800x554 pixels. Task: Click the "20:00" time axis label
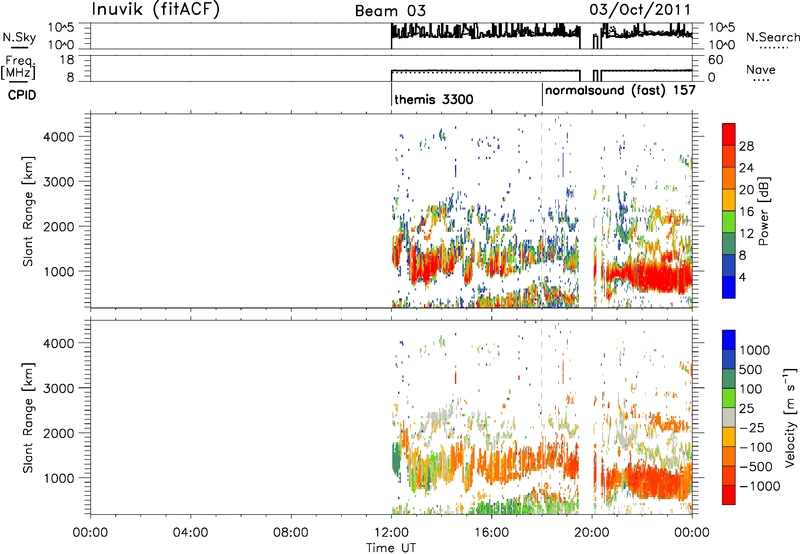[x=592, y=533]
